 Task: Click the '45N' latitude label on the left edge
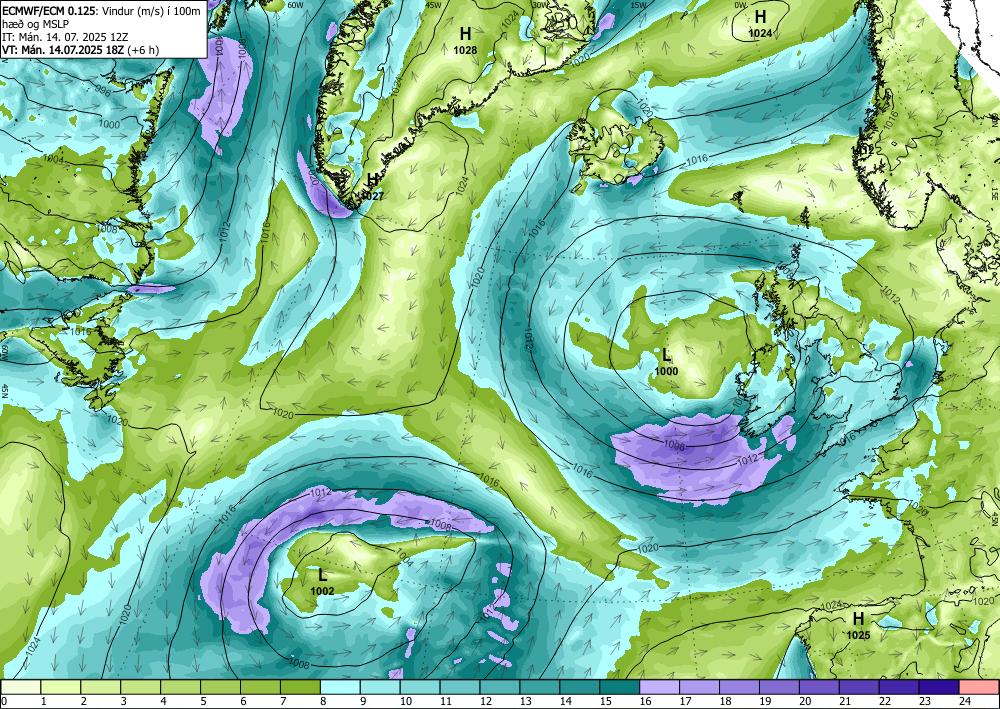[4, 390]
